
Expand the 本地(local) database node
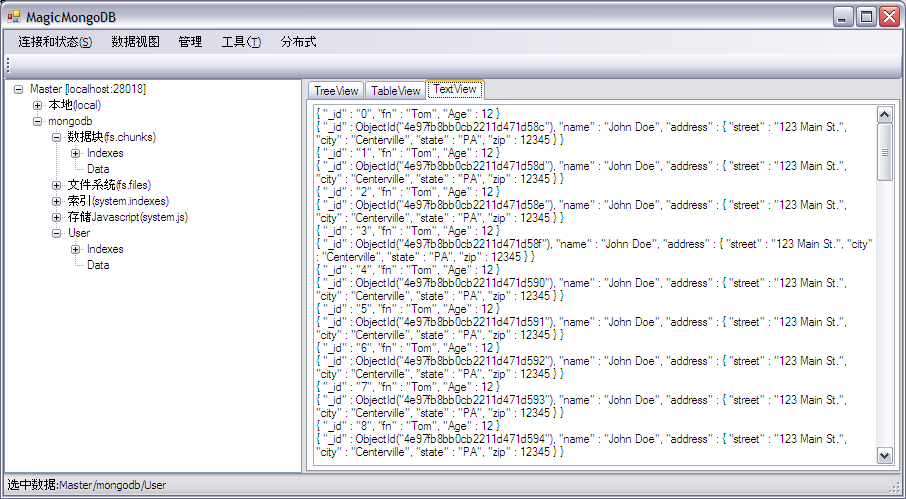coord(38,106)
